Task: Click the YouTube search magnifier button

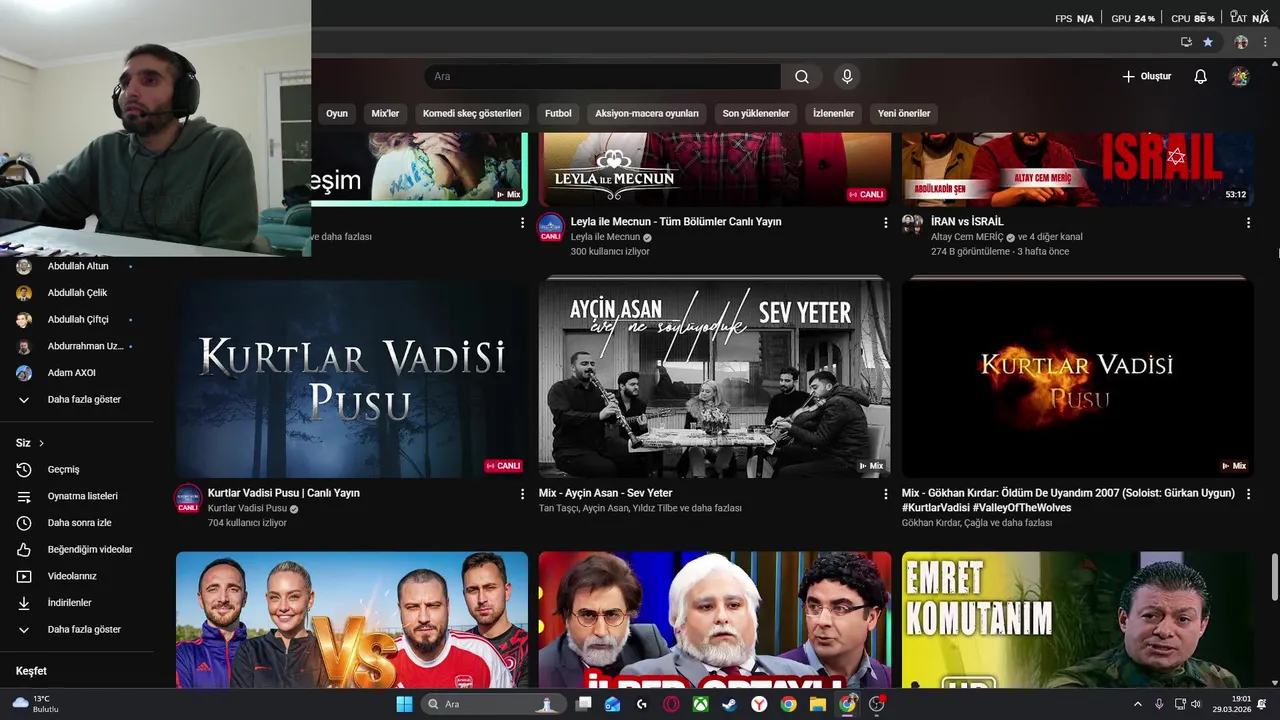Action: (802, 76)
